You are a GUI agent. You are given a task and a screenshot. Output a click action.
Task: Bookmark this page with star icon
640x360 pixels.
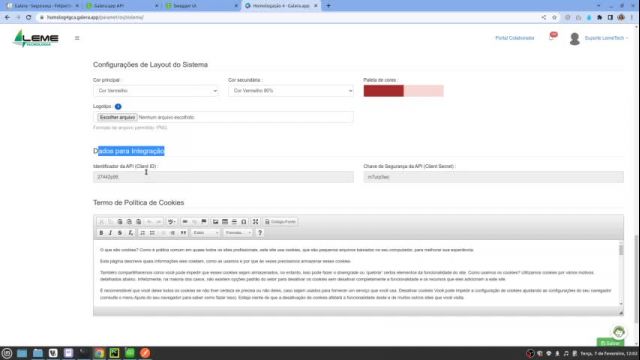tap(554, 18)
